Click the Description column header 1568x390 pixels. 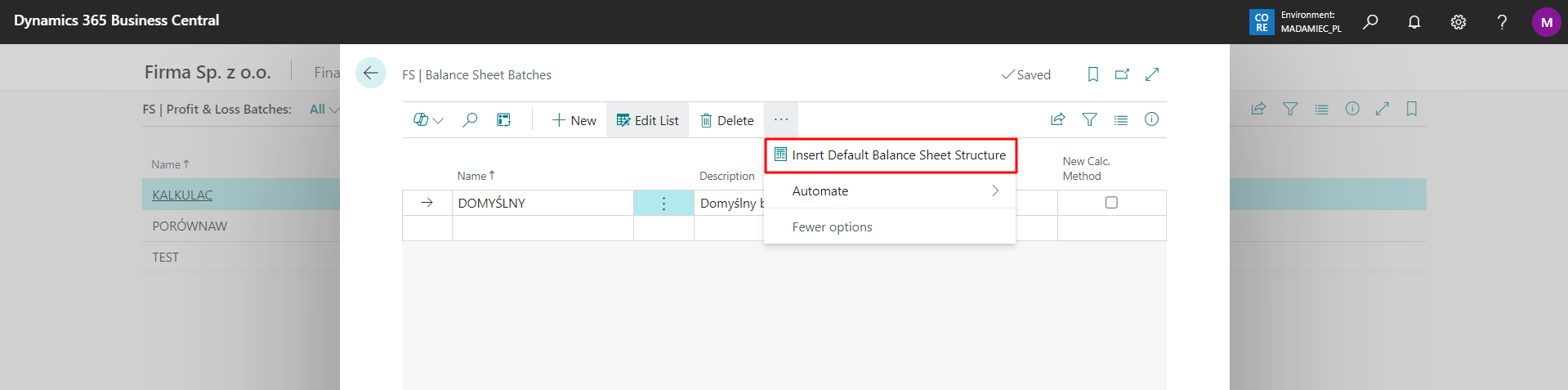click(727, 176)
